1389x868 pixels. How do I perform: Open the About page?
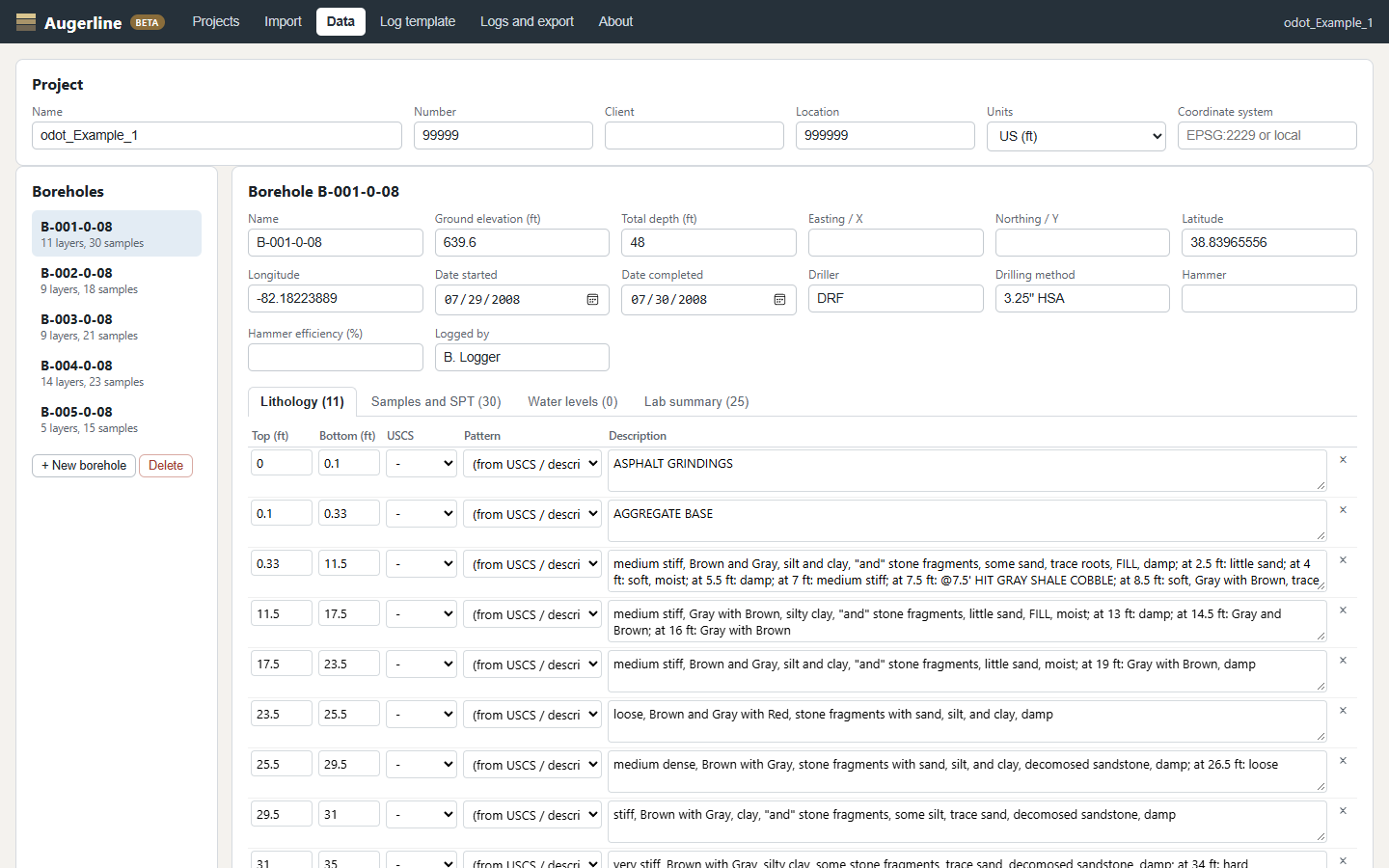tap(615, 21)
